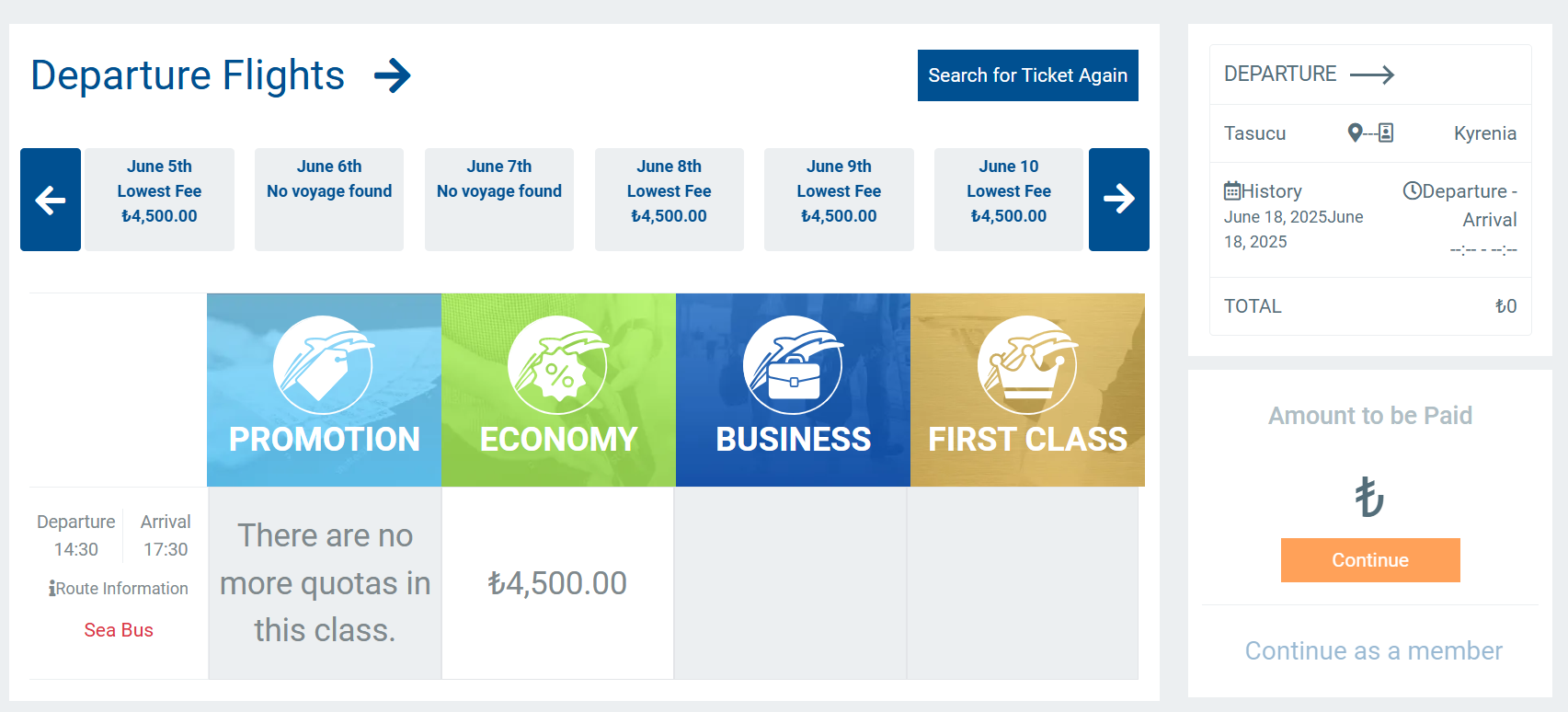Open Continue as a member link
Viewport: 1568px width, 712px height.
coord(1373,651)
